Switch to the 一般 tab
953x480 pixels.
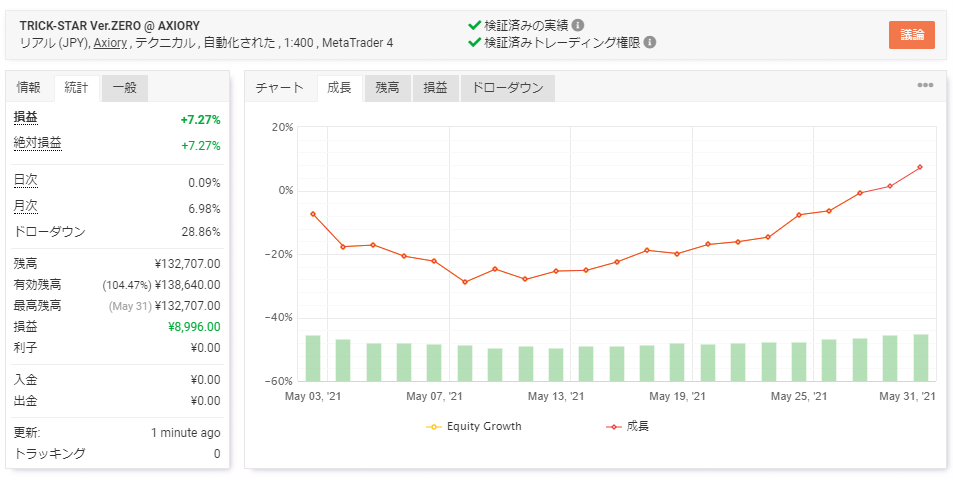coord(125,88)
